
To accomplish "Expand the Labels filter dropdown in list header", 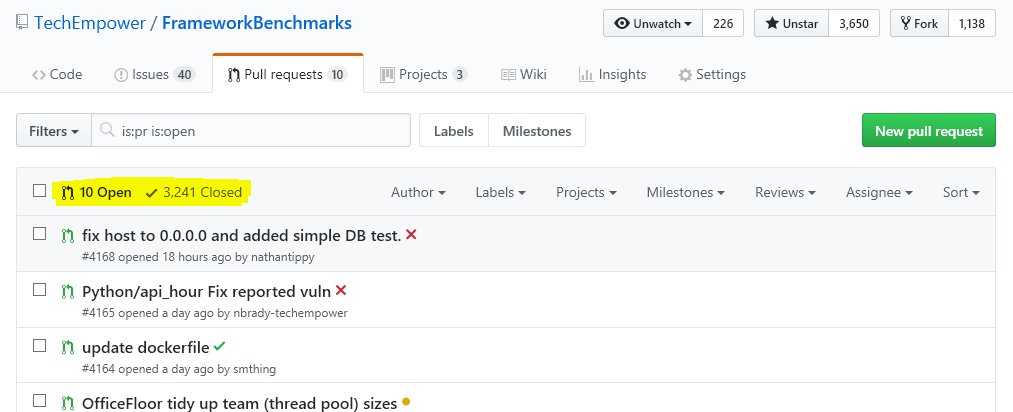I will [500, 192].
